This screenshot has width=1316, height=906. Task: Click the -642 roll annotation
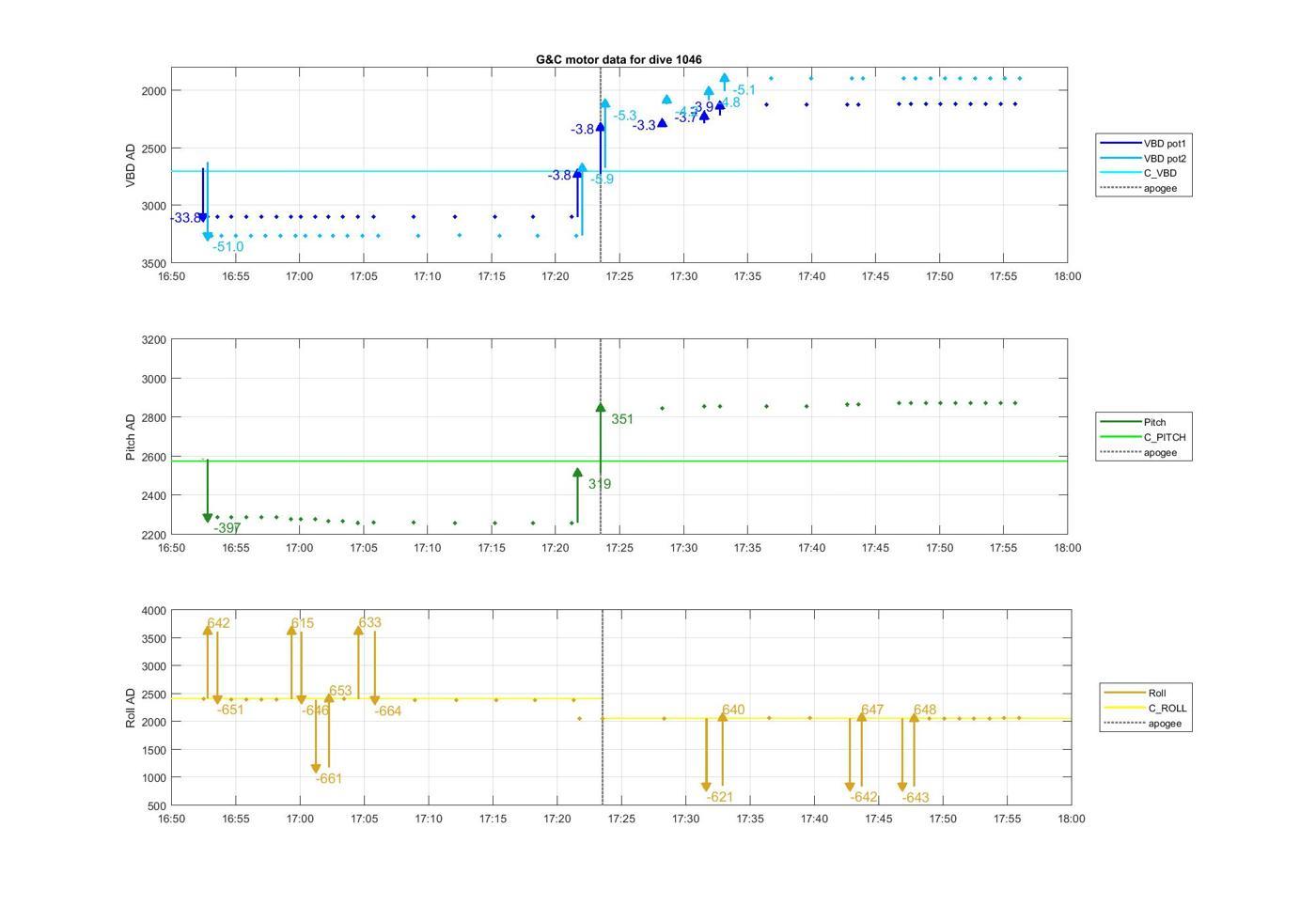[x=864, y=797]
